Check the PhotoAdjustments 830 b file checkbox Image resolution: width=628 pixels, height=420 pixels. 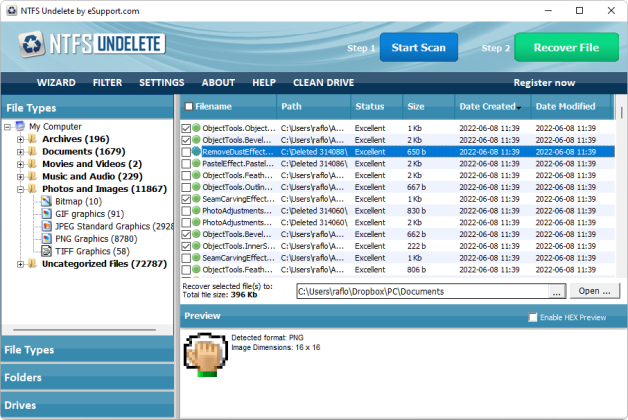(x=186, y=211)
